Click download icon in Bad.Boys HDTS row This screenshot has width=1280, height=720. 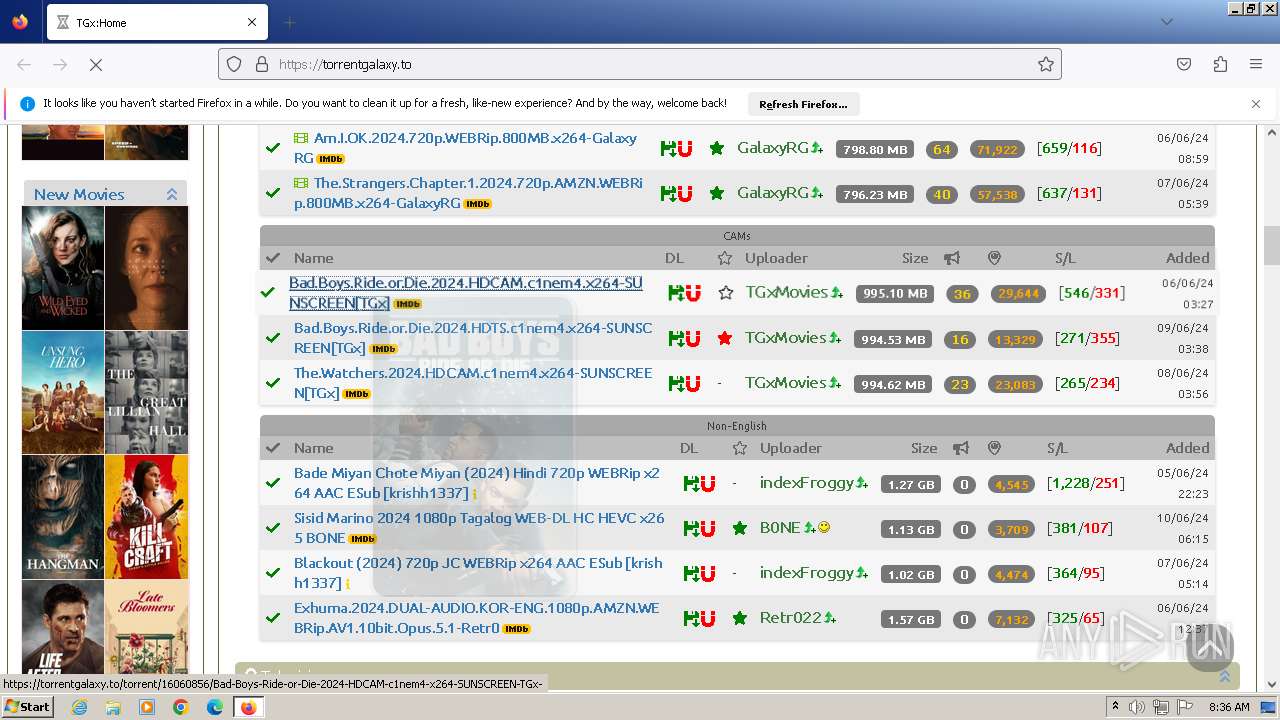677,338
